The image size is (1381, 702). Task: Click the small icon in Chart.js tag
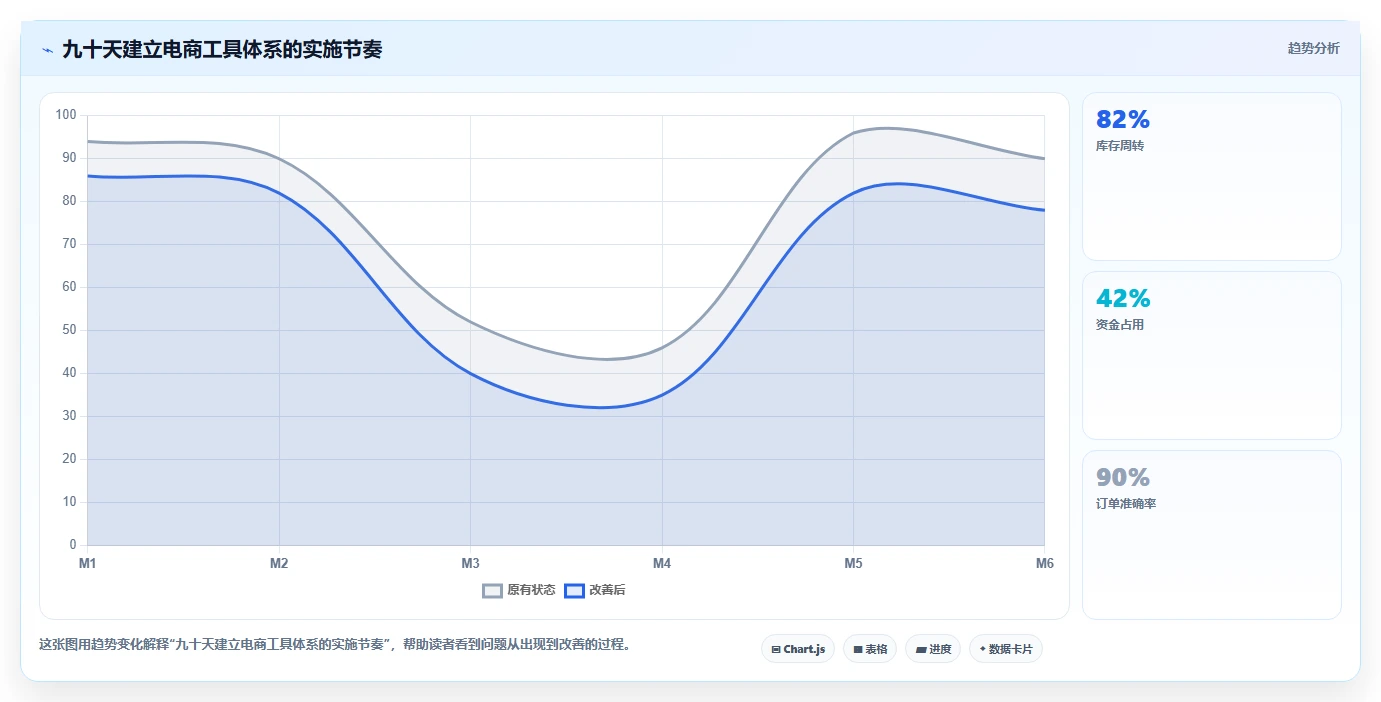(x=776, y=650)
